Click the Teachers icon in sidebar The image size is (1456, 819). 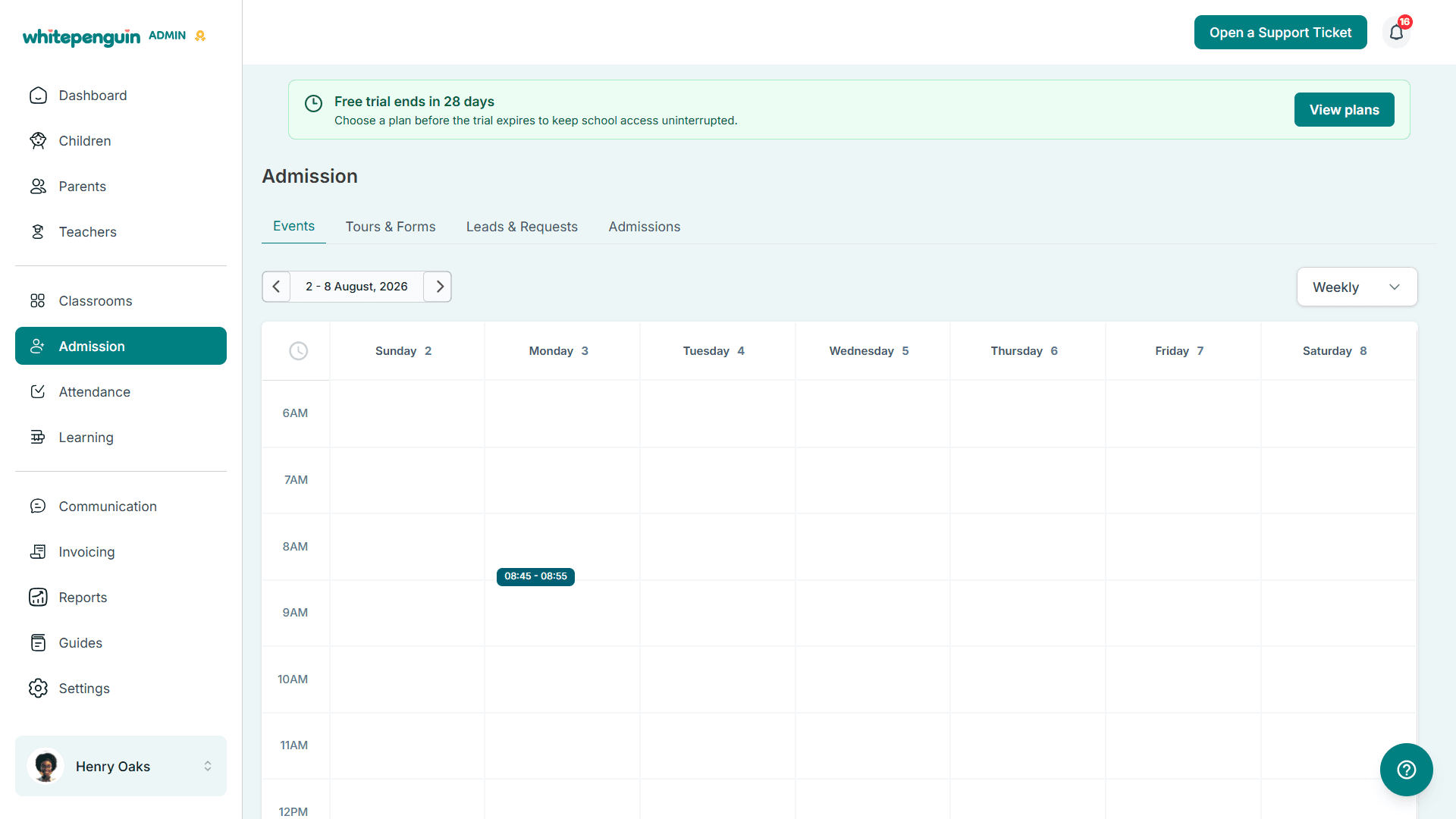pos(38,232)
